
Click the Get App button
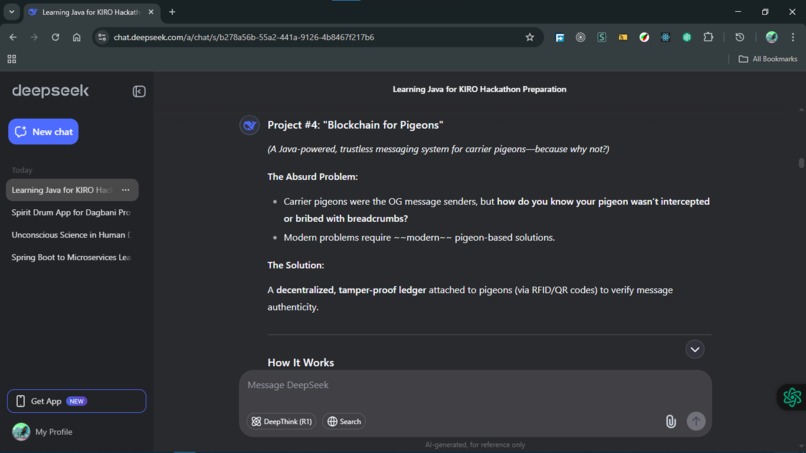(x=77, y=401)
